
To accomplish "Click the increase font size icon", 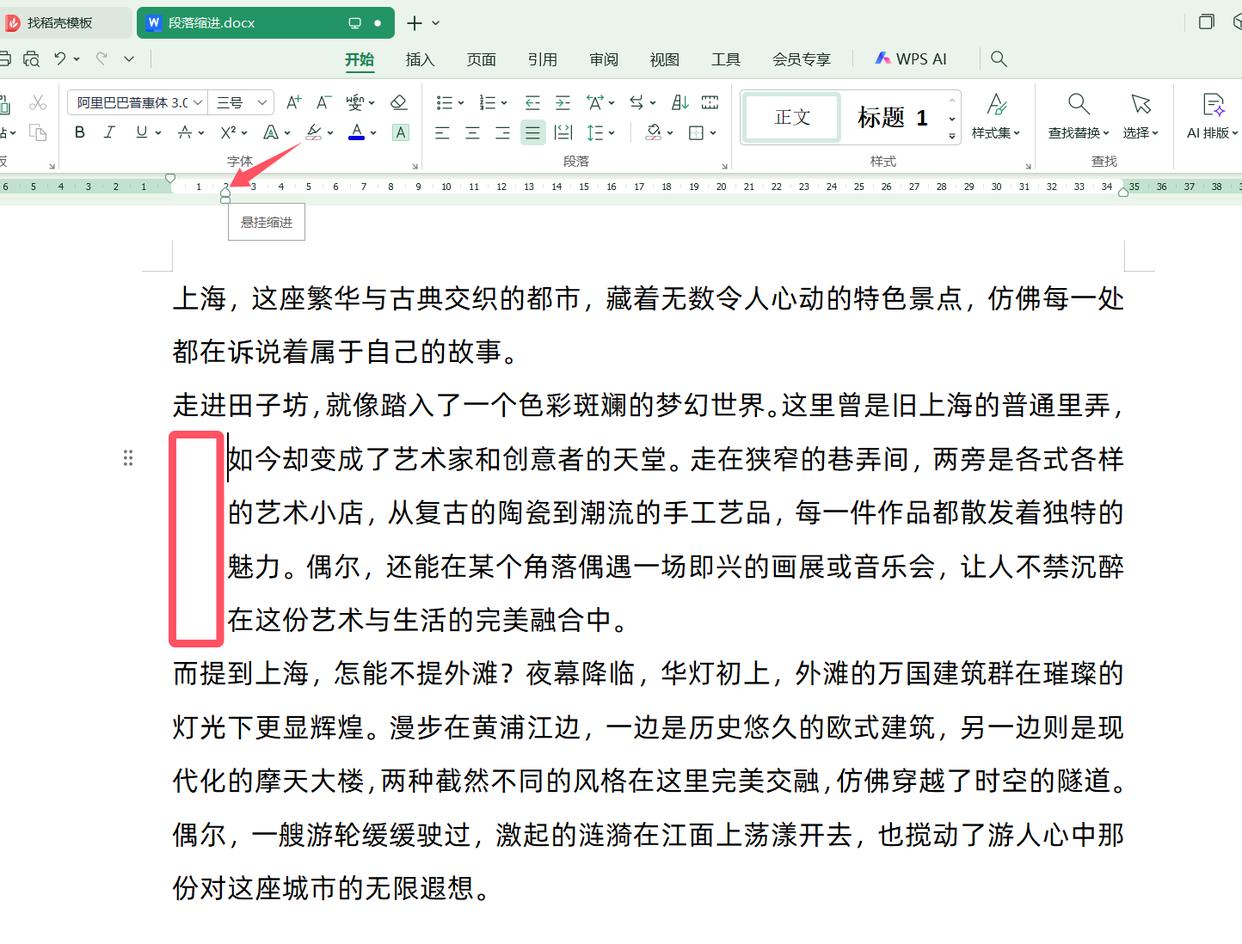I will 293,102.
